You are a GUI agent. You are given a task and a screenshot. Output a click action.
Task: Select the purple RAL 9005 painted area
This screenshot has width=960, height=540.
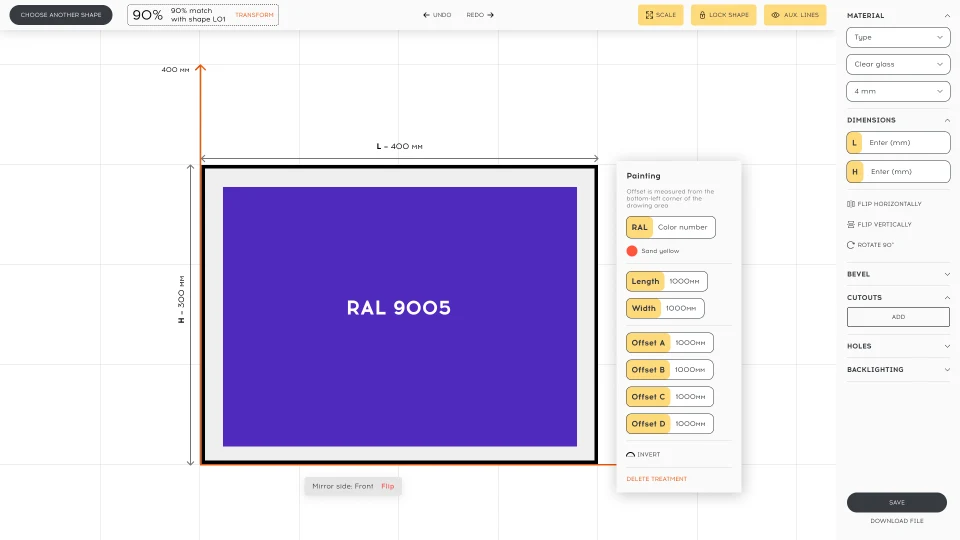pyautogui.click(x=400, y=317)
